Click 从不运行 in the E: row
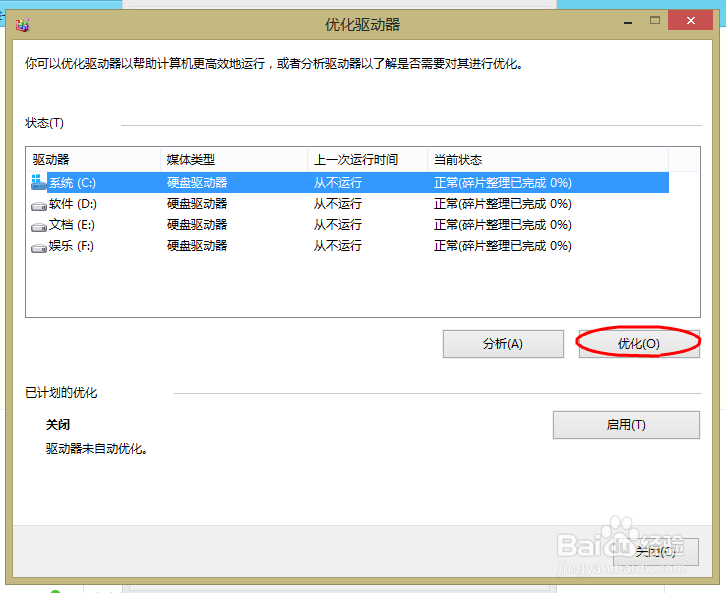 (338, 225)
